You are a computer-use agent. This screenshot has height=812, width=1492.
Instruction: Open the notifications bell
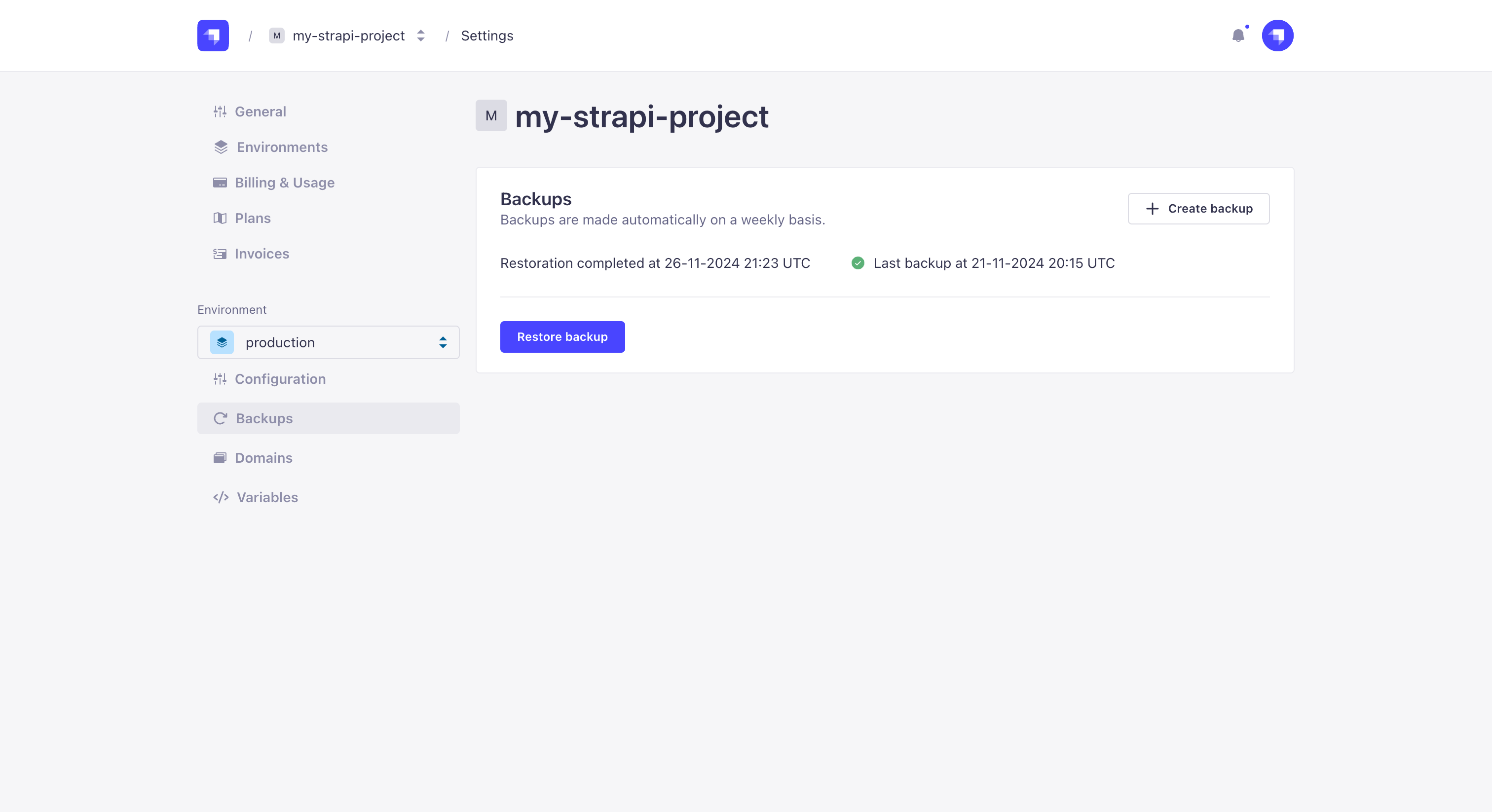tap(1238, 36)
